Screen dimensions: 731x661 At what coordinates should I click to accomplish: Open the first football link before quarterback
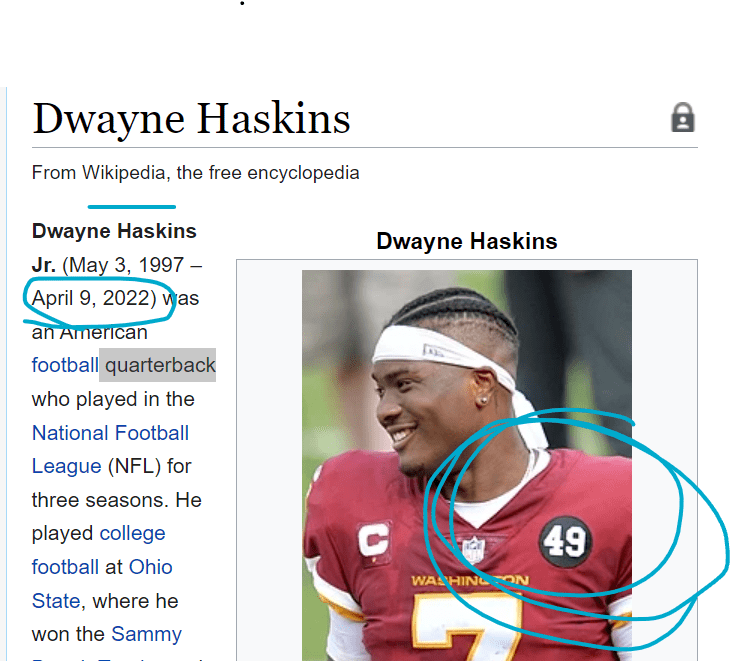(x=65, y=365)
